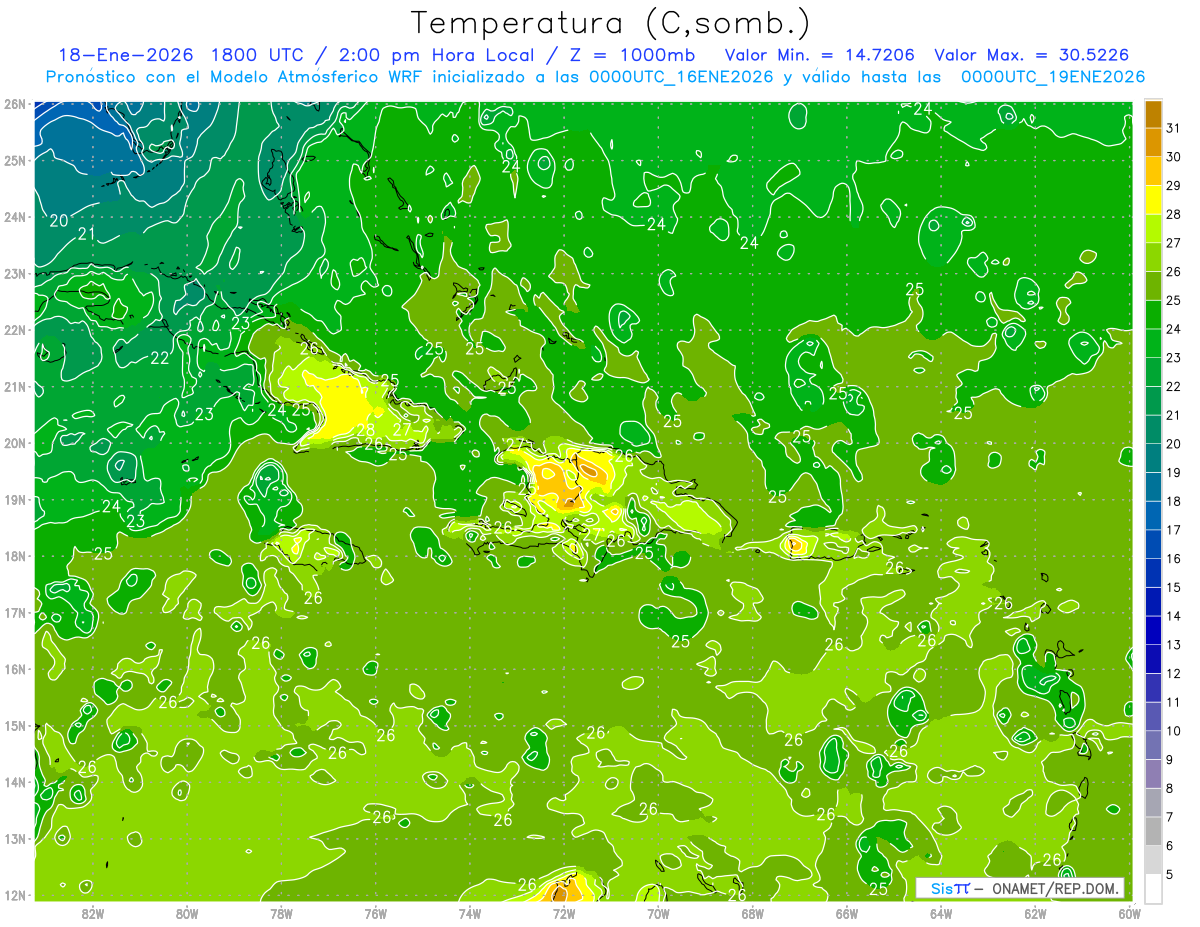Click the 'Valor Min. = 14.7206' readout

coord(819,55)
